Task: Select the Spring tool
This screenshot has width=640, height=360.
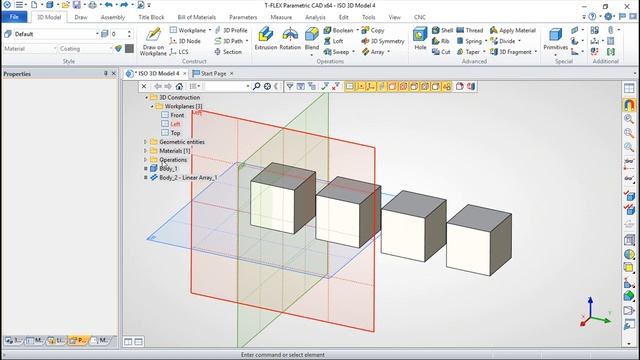Action: click(x=469, y=41)
